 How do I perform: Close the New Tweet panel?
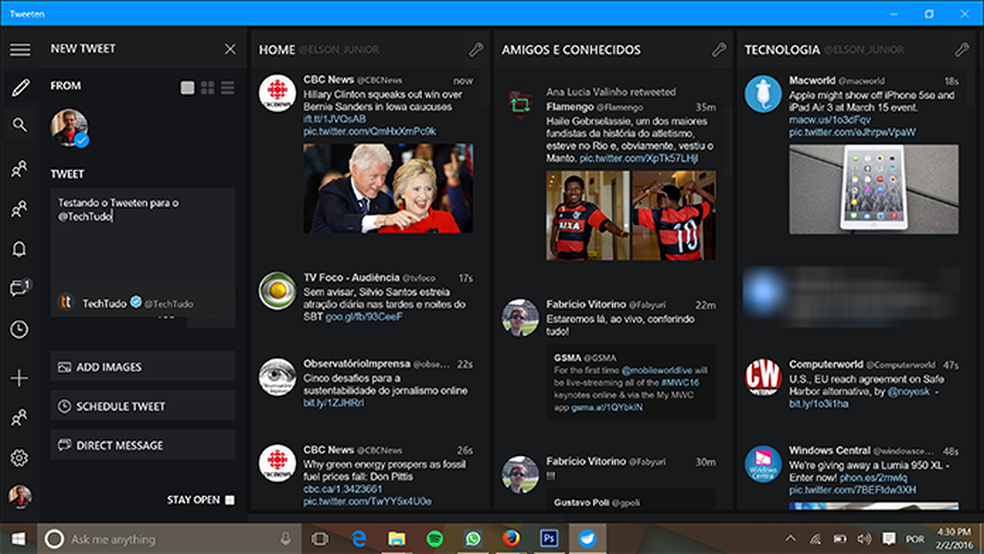tap(230, 49)
